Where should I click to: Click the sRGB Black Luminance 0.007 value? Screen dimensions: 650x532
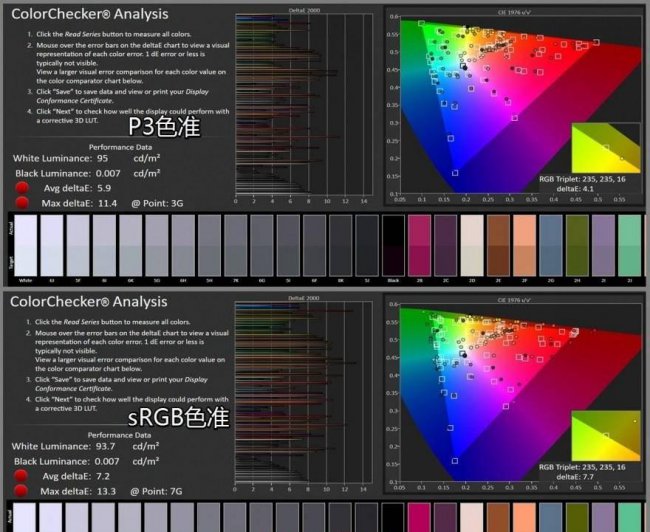[107, 461]
